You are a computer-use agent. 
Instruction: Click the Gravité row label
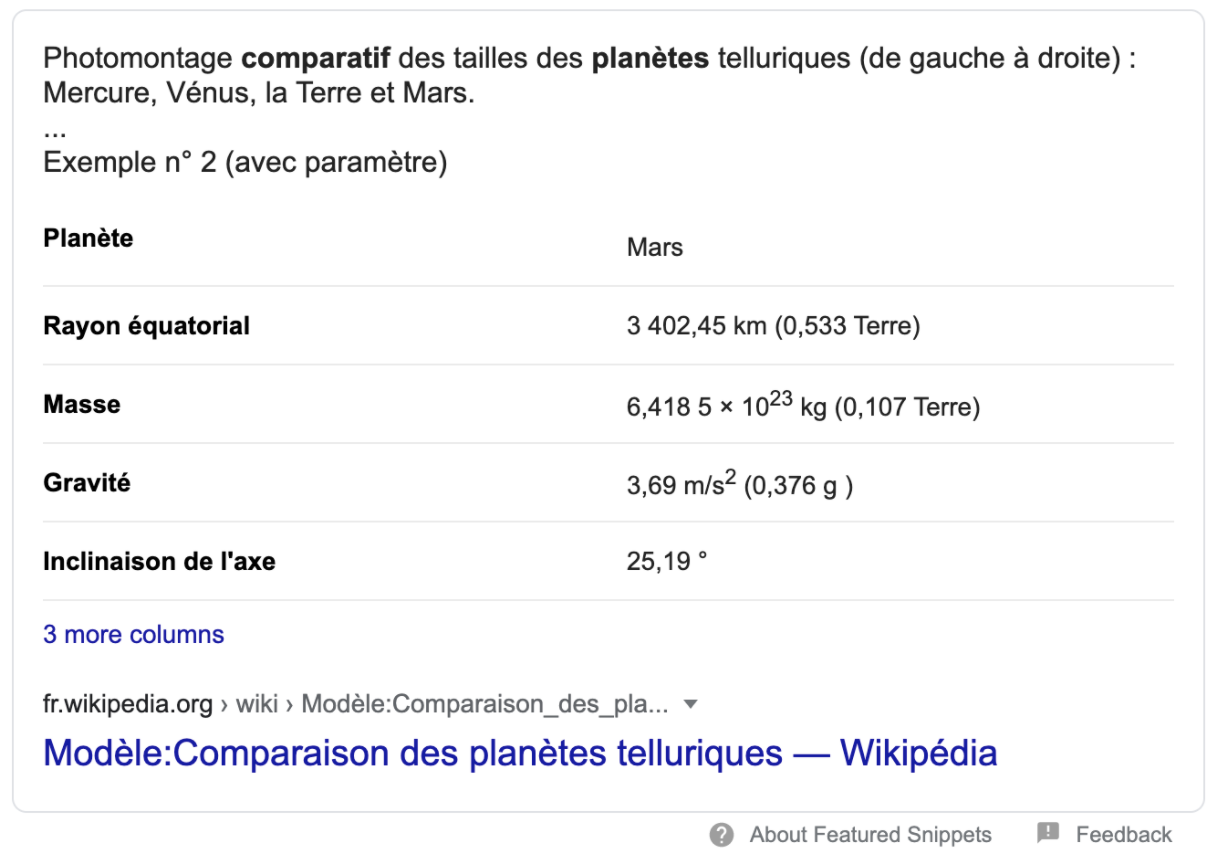(x=87, y=483)
